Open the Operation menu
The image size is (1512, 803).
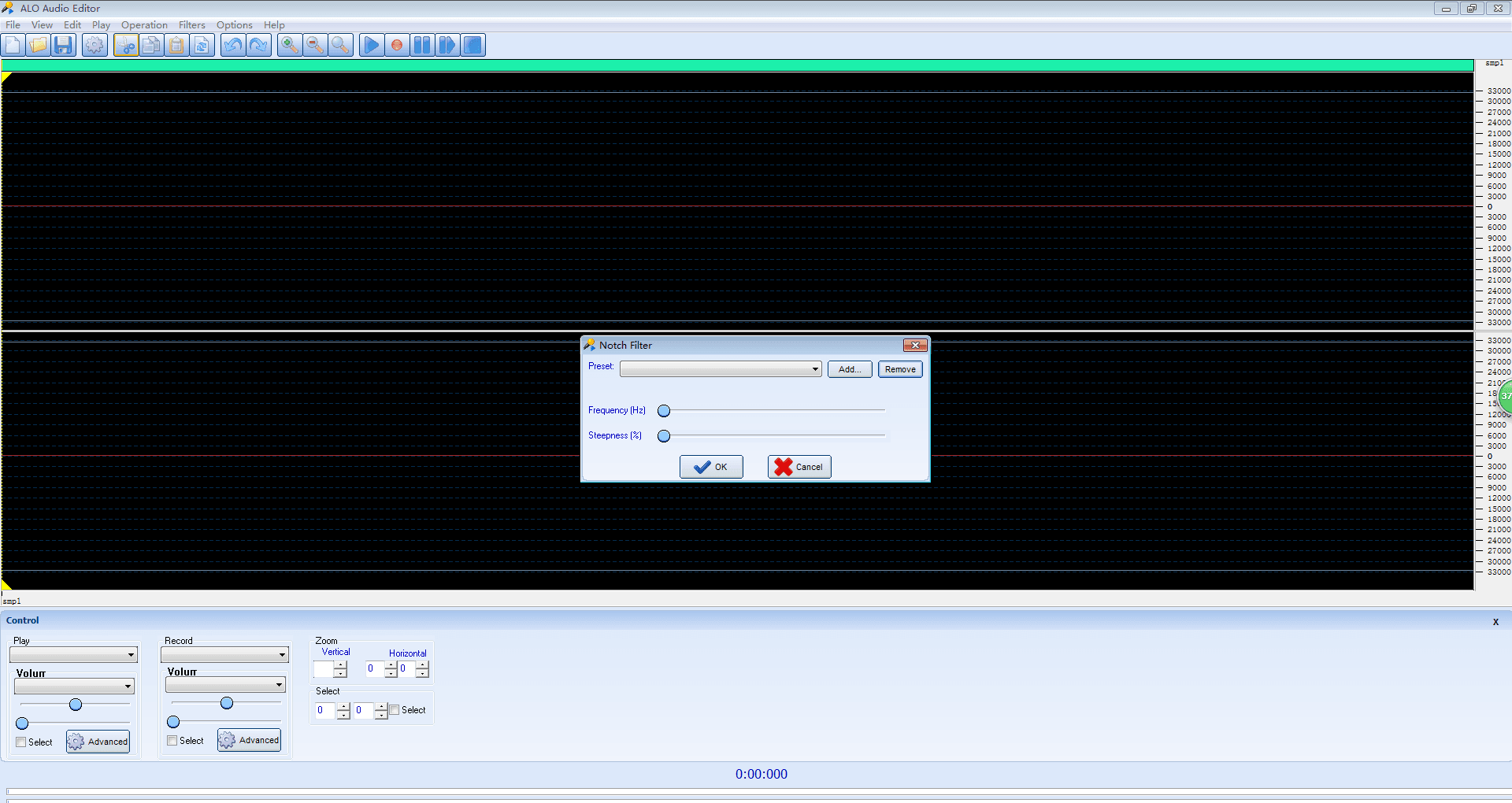(144, 25)
